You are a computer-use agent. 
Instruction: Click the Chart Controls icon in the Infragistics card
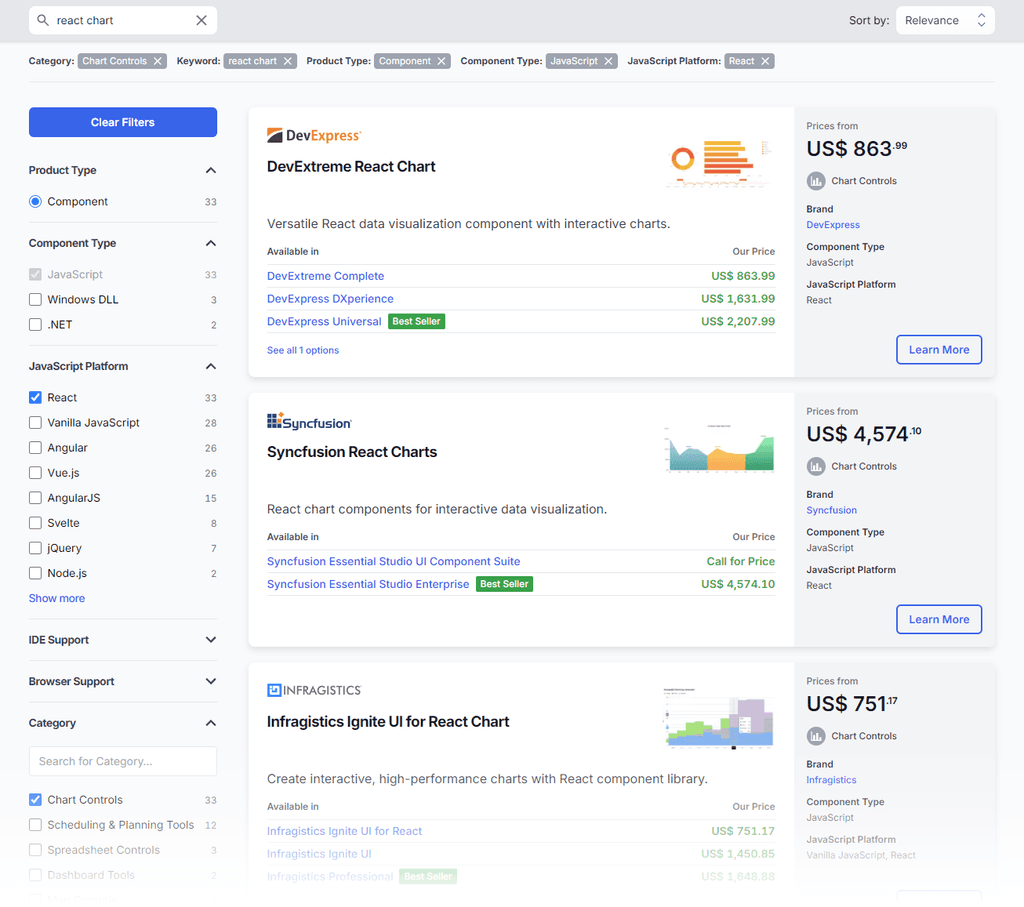816,736
